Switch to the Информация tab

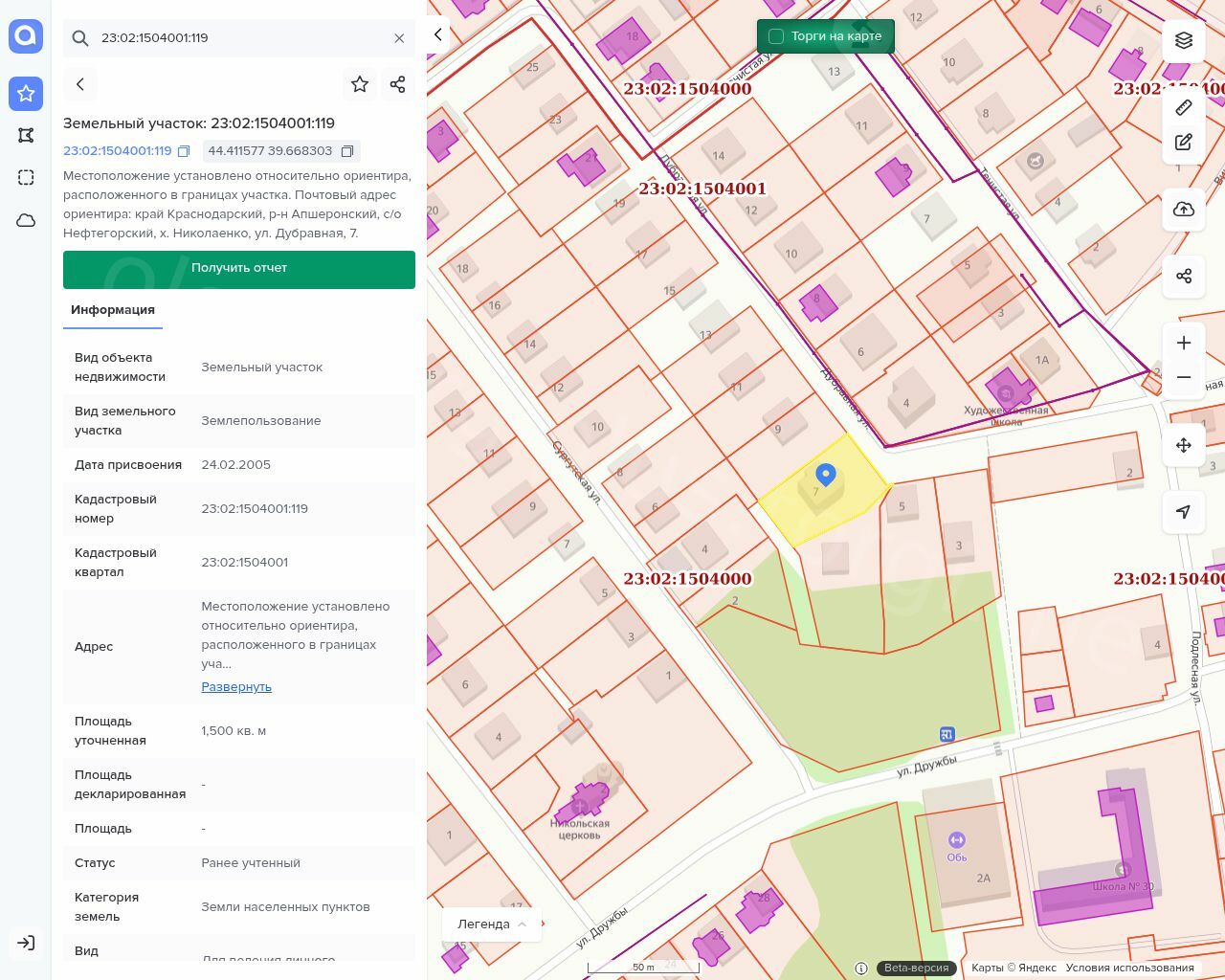tap(113, 310)
